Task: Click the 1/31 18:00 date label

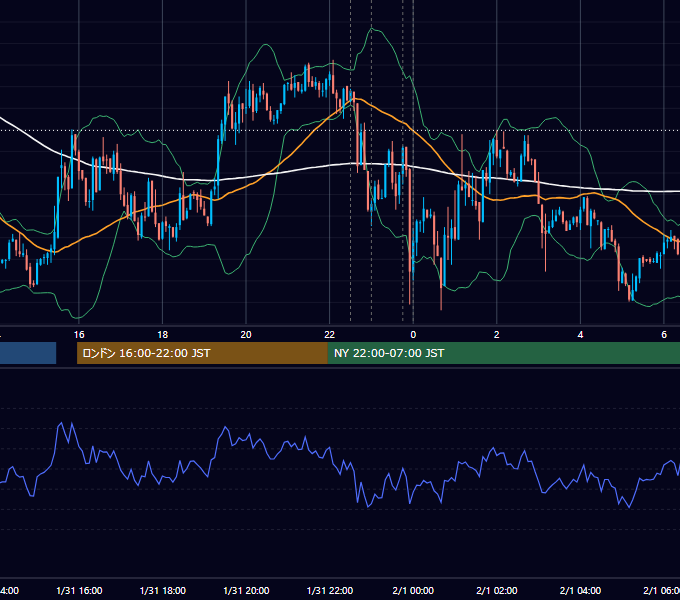Action: tap(163, 590)
